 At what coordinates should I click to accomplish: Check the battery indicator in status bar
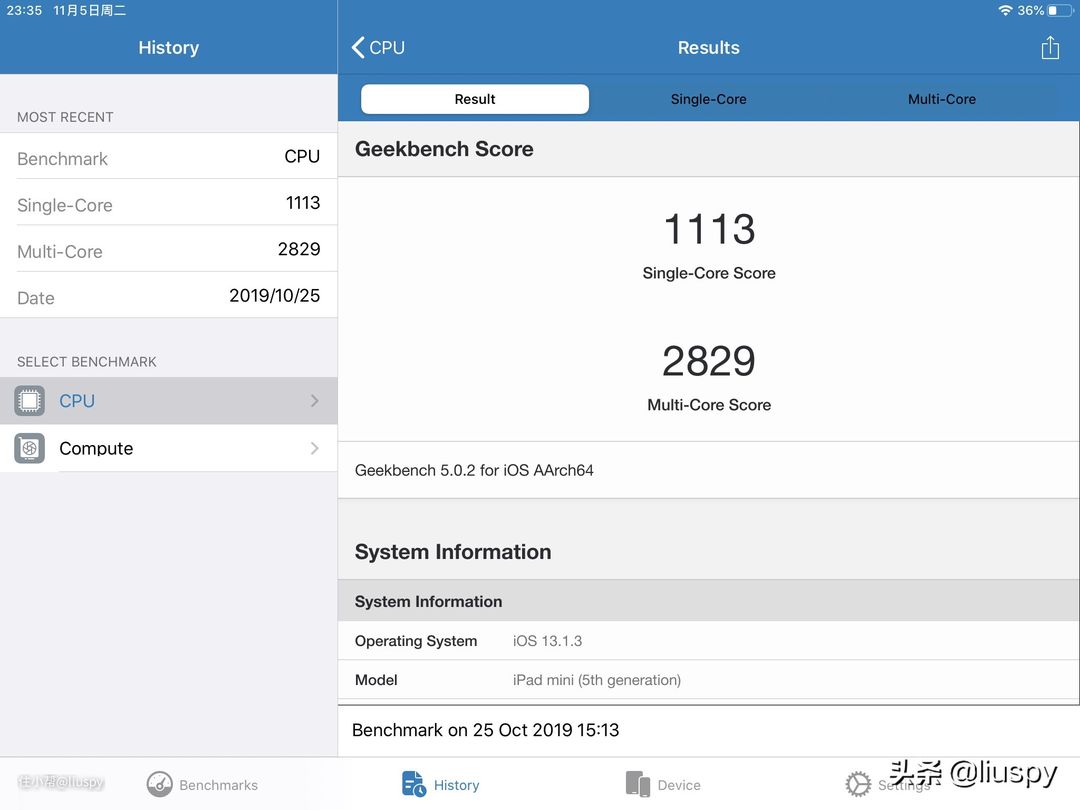coord(1059,10)
